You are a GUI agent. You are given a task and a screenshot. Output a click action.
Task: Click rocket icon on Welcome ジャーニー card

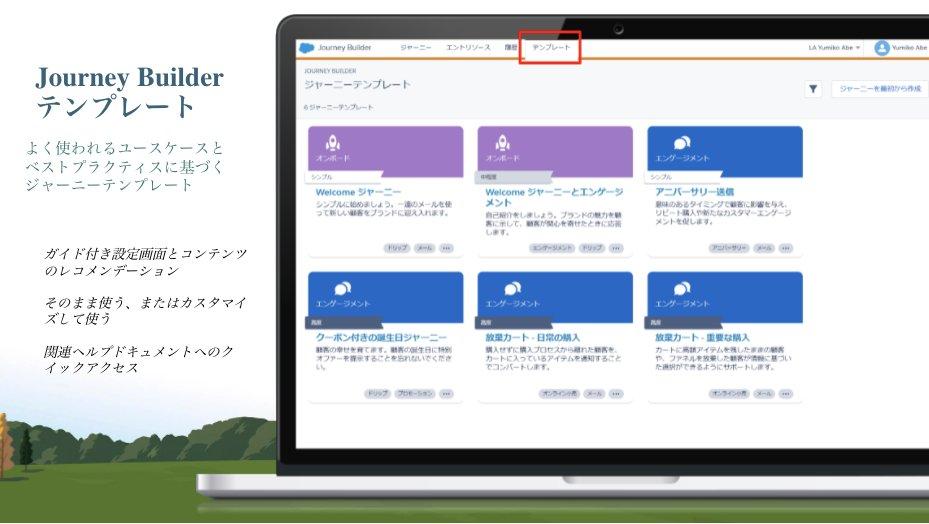click(332, 143)
